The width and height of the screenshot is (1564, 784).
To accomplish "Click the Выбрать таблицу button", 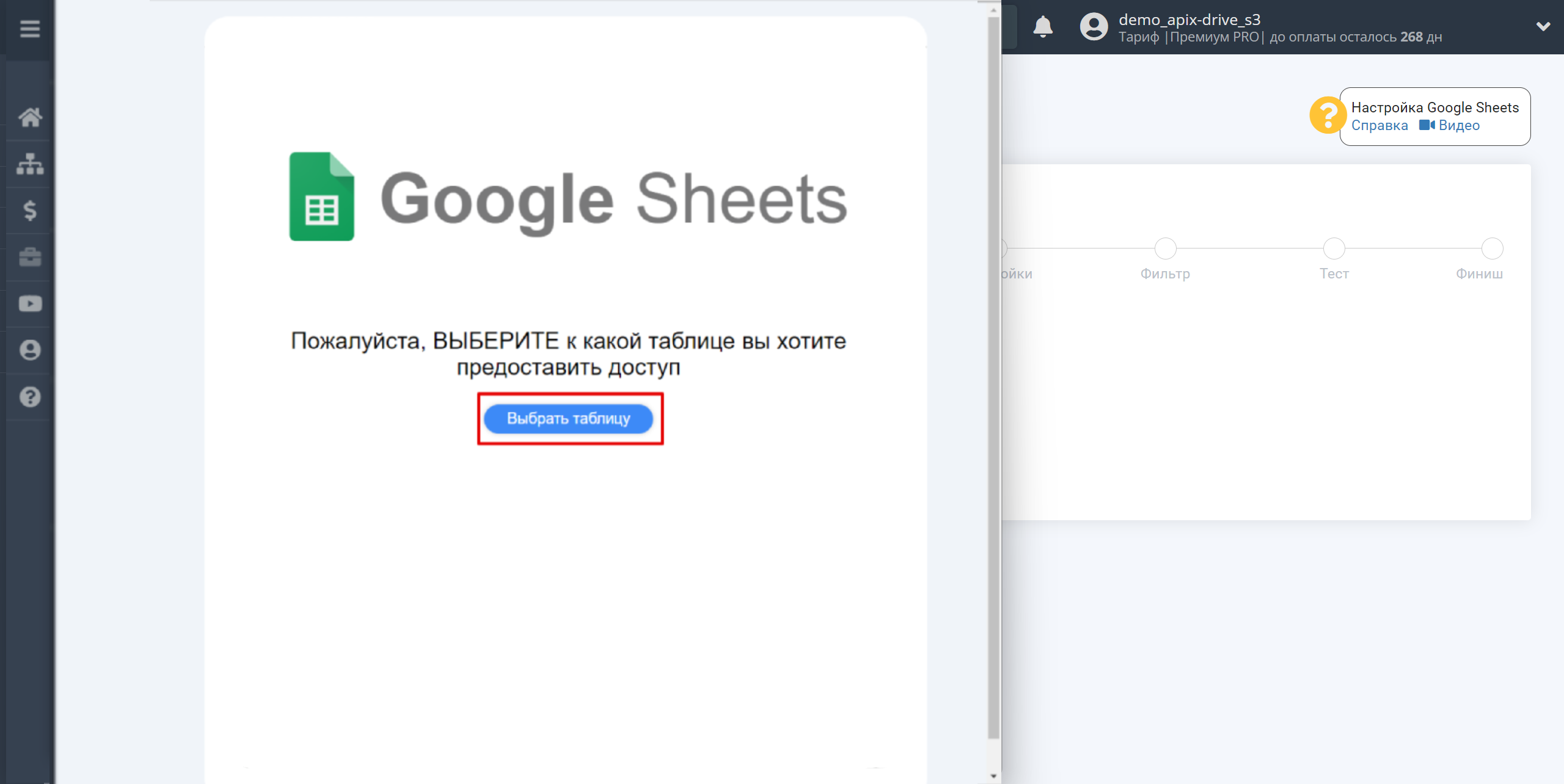I will [x=569, y=419].
